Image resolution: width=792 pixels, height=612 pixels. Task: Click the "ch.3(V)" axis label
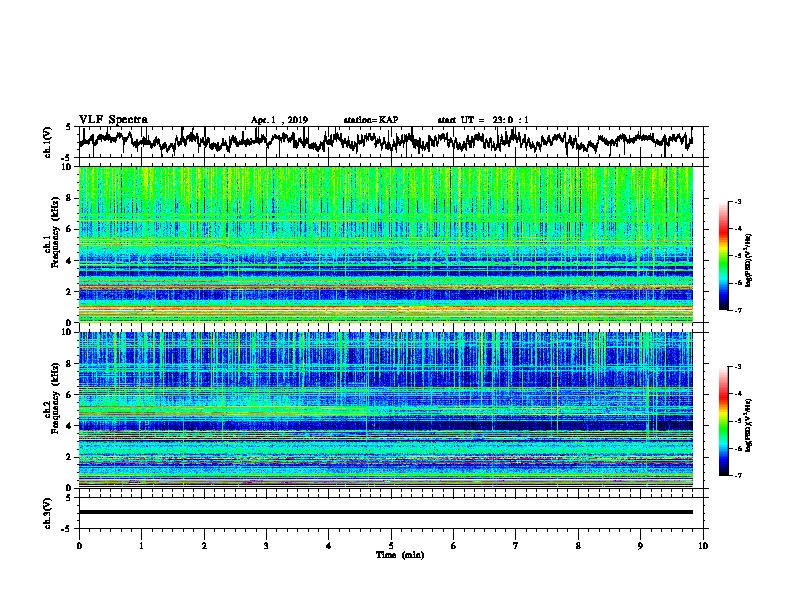pos(48,514)
